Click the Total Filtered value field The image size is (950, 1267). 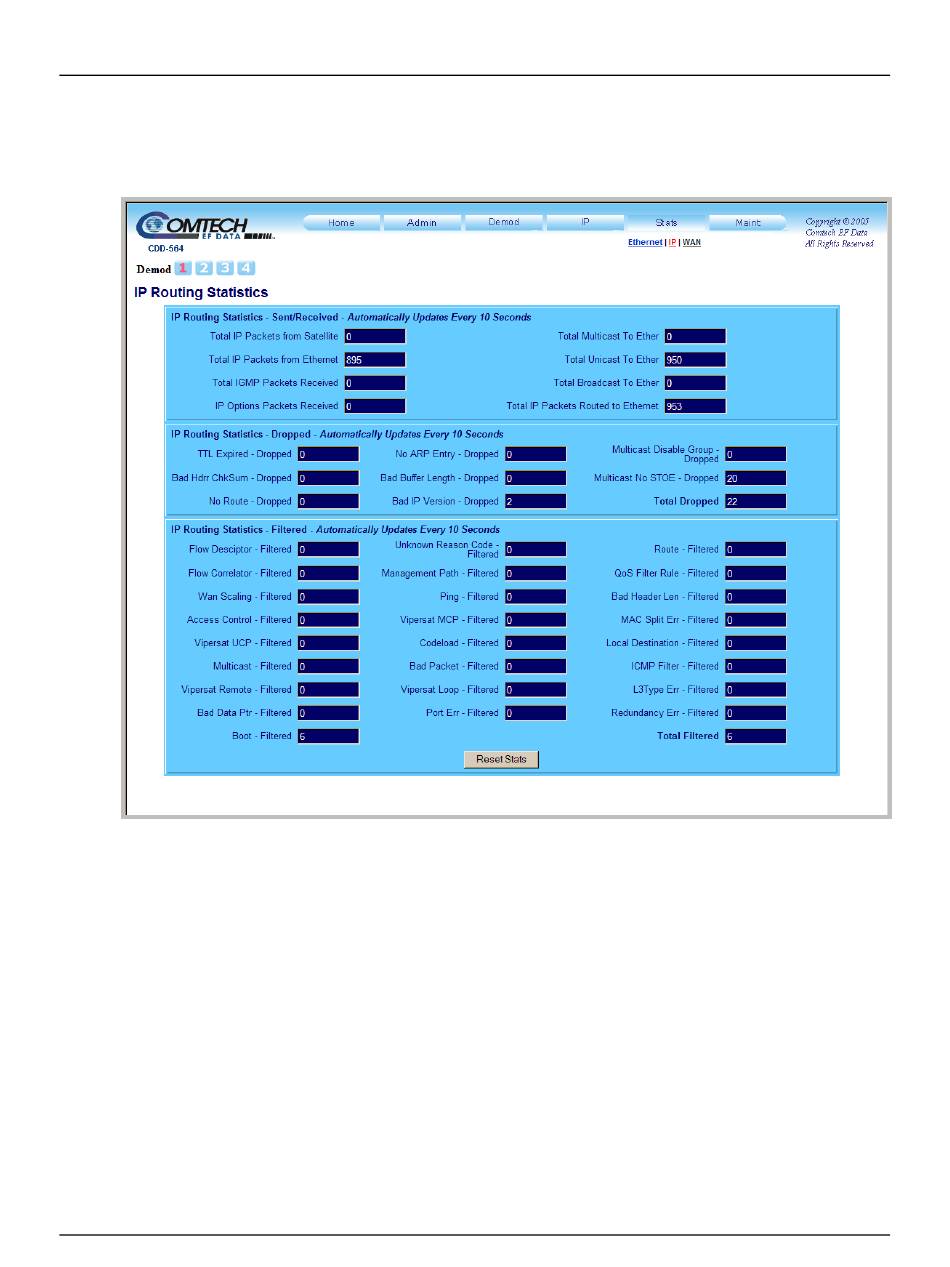(x=755, y=736)
